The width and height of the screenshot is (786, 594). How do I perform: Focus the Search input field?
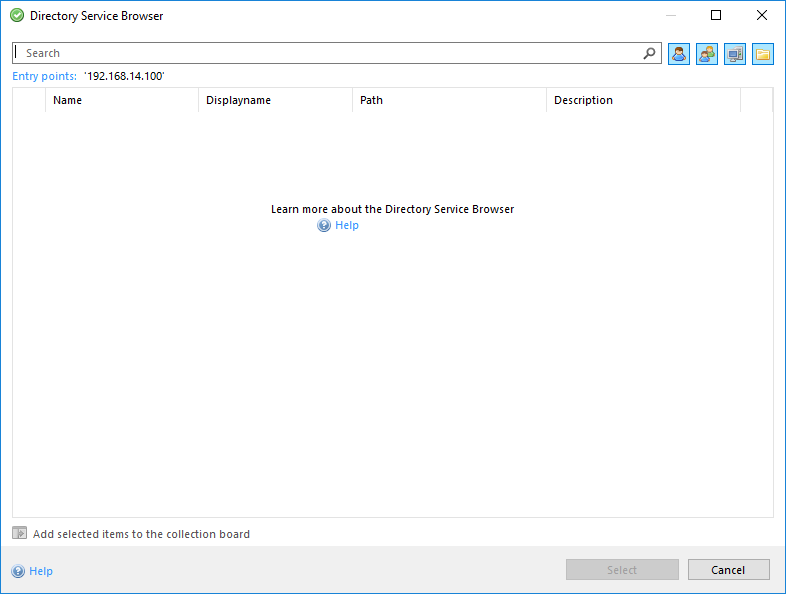point(330,53)
